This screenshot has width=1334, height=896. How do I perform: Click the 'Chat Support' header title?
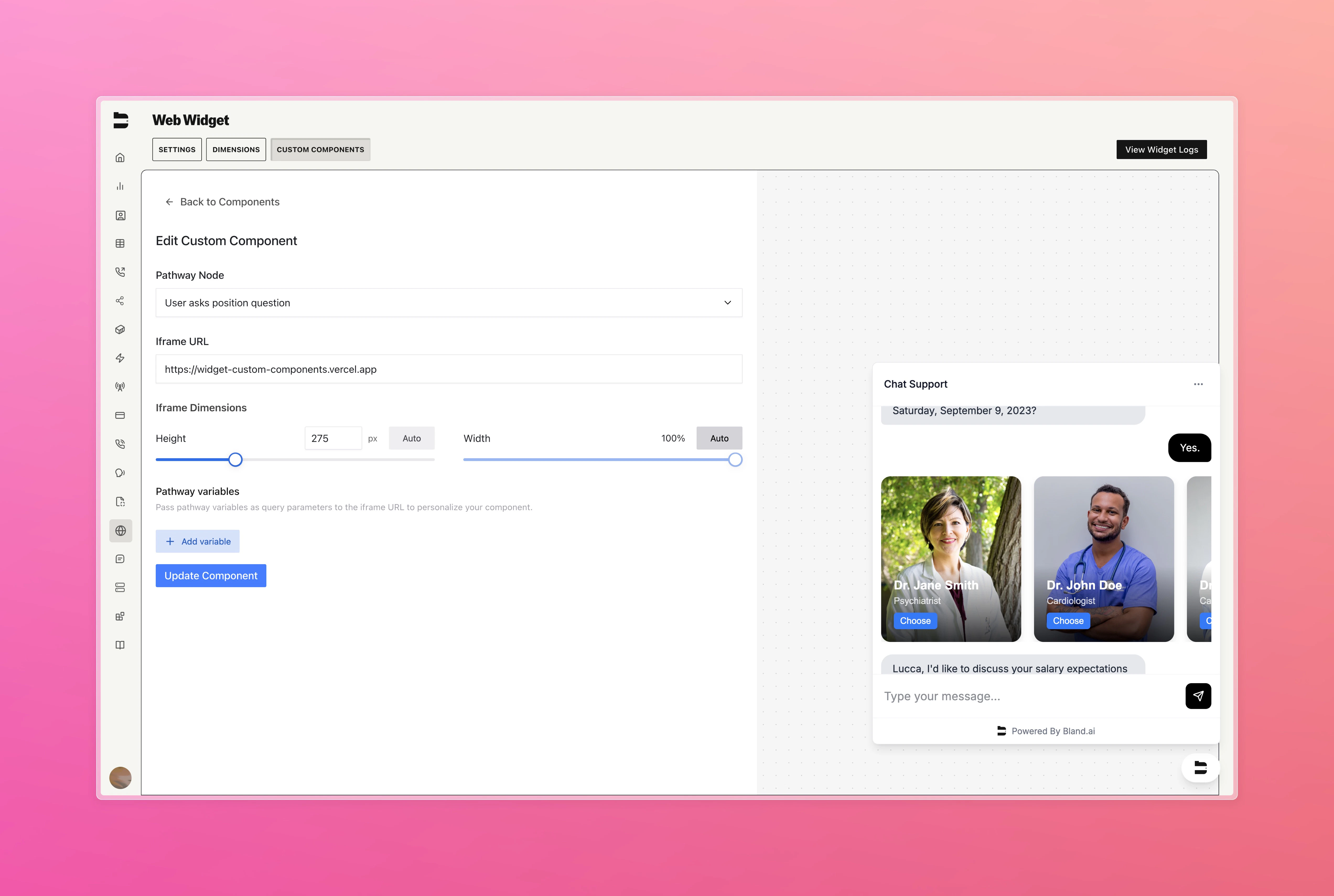[915, 384]
